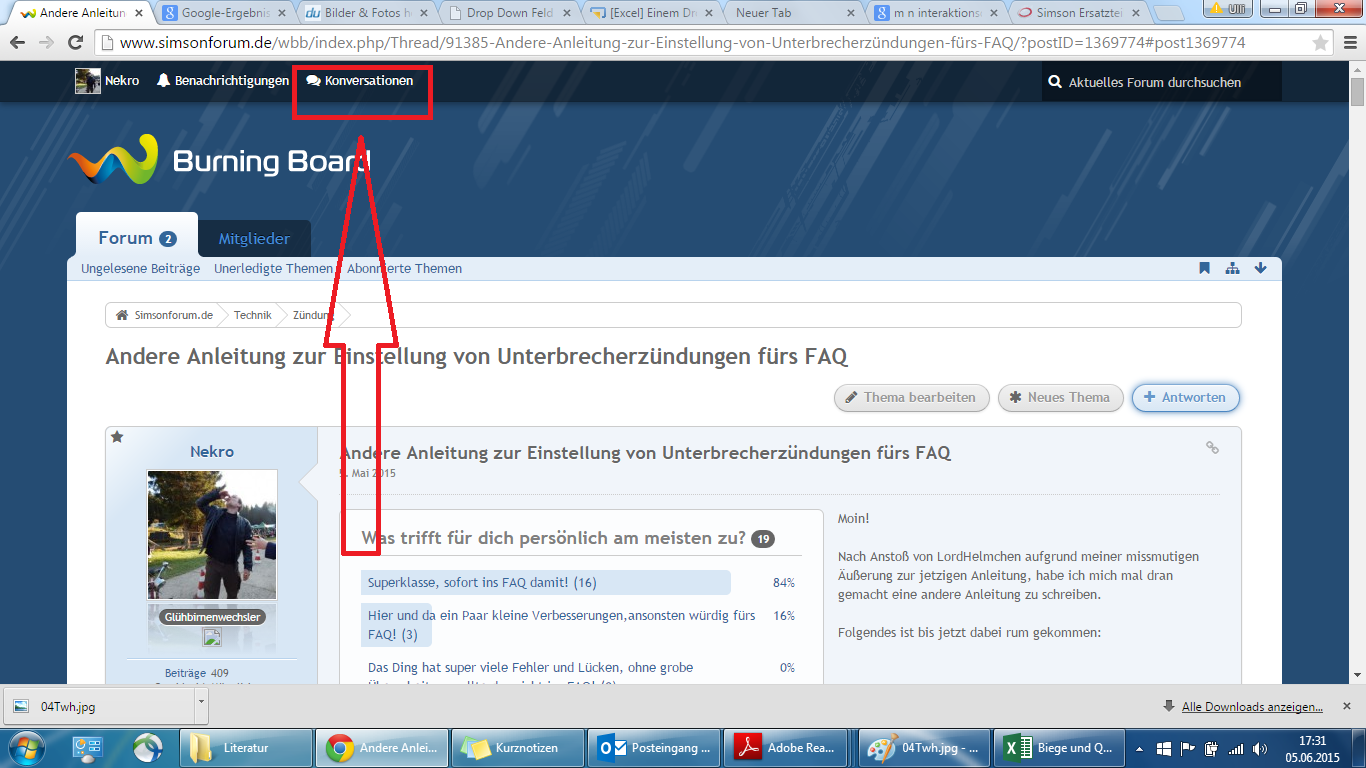Image resolution: width=1366 pixels, height=768 pixels.
Task: Open the Benachrichtigungen bell notifications
Action: [222, 81]
